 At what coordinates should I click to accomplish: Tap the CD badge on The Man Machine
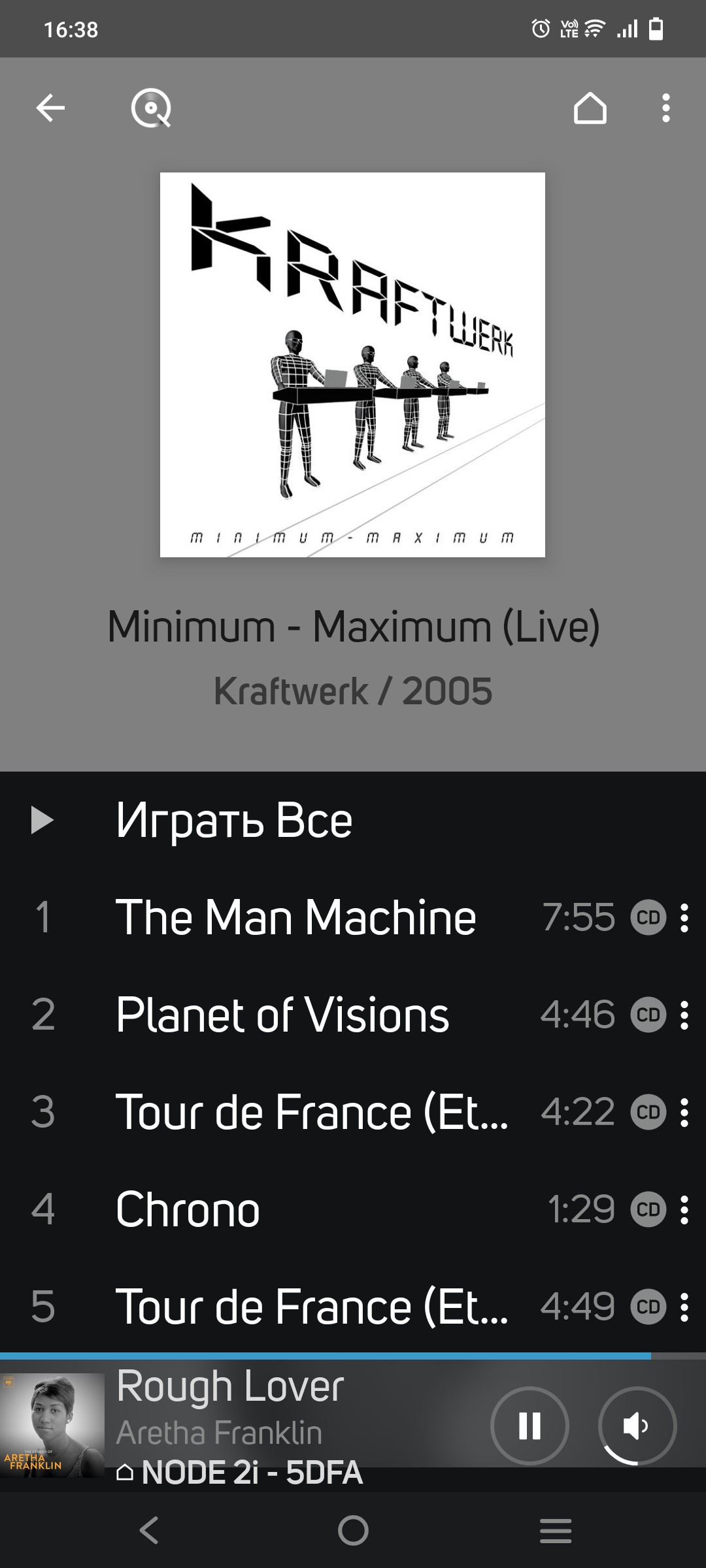[648, 917]
